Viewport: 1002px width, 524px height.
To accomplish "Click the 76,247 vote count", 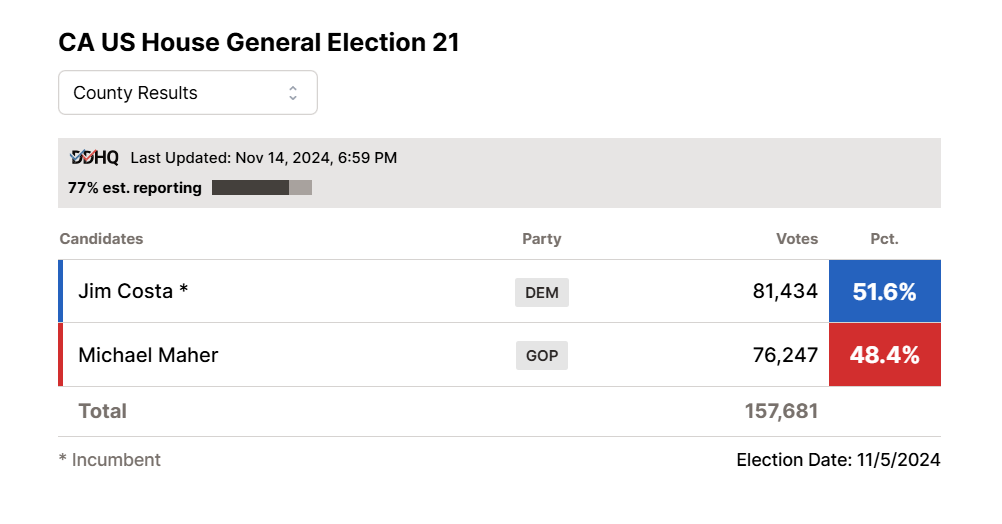I will [785, 355].
